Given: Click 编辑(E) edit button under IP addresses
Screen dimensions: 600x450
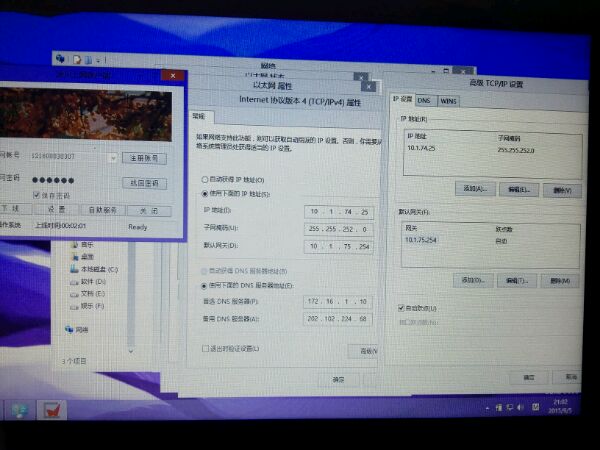Looking at the screenshot, I should [x=519, y=190].
